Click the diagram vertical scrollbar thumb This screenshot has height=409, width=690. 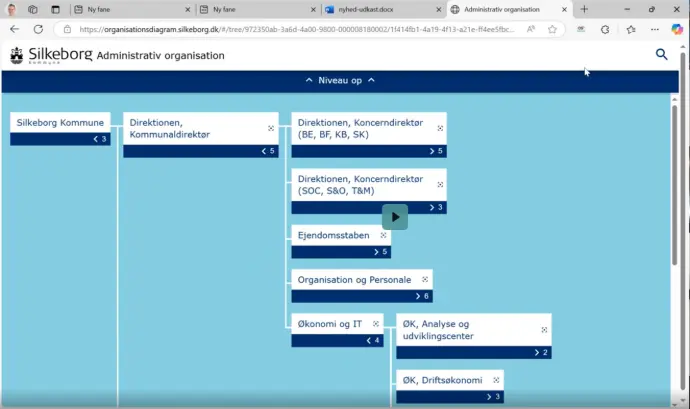(675, 185)
